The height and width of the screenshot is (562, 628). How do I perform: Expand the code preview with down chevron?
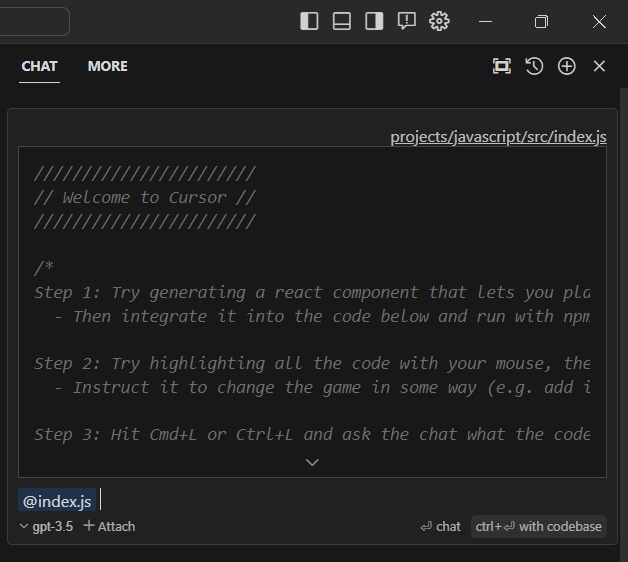312,462
